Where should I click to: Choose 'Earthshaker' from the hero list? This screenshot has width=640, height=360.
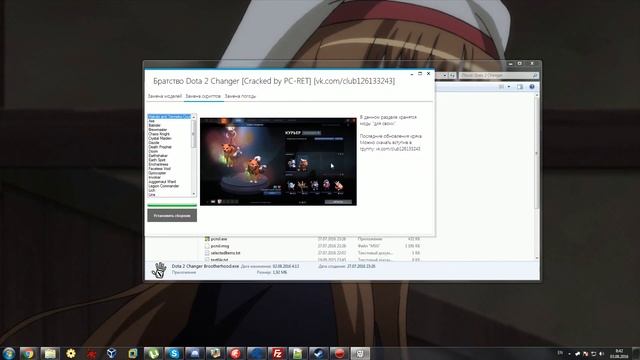pos(158,156)
